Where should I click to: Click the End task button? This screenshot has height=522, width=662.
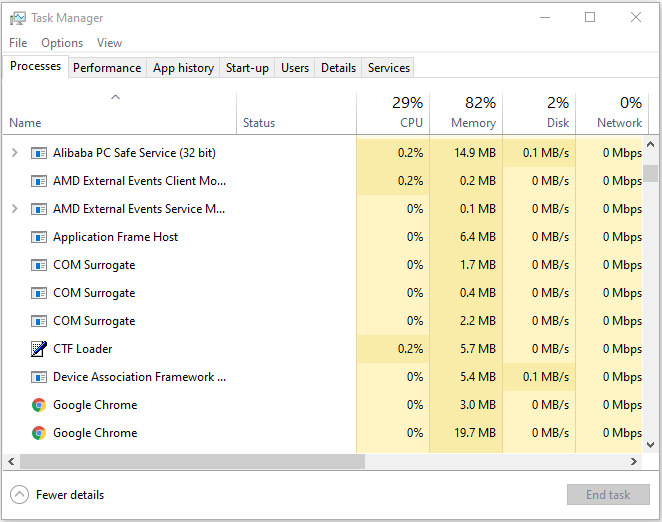point(608,495)
